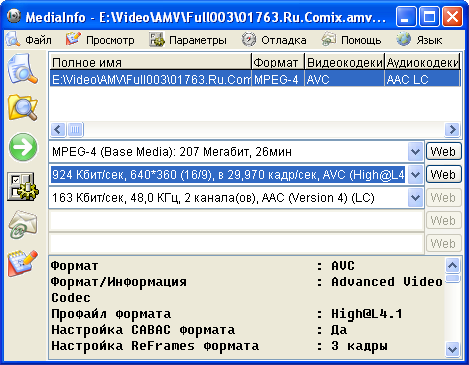The image size is (469, 365).
Task: Expand the 163 Кбит/сек audio stream dropdown
Action: (415, 198)
